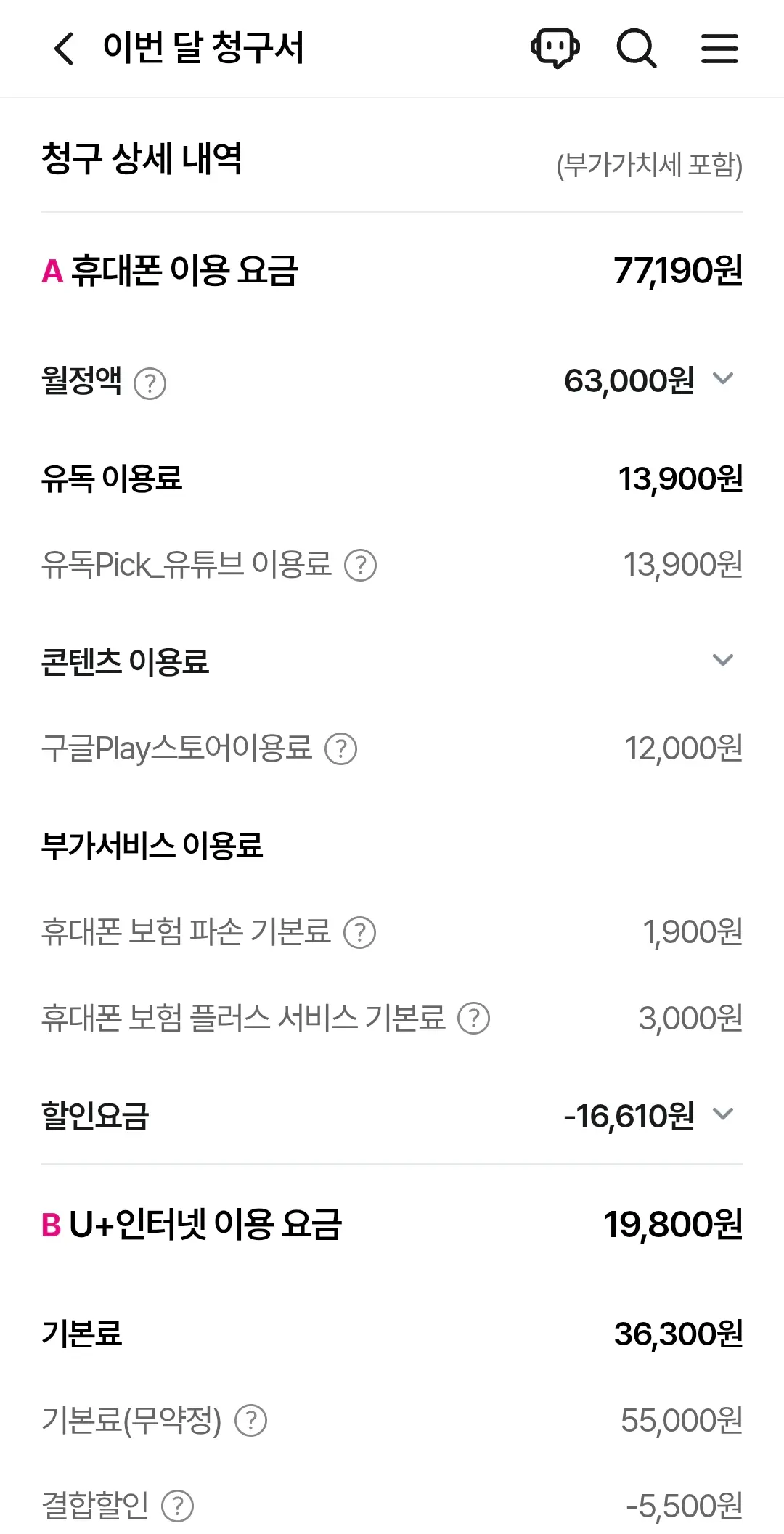Go back with the left arrow

(64, 49)
